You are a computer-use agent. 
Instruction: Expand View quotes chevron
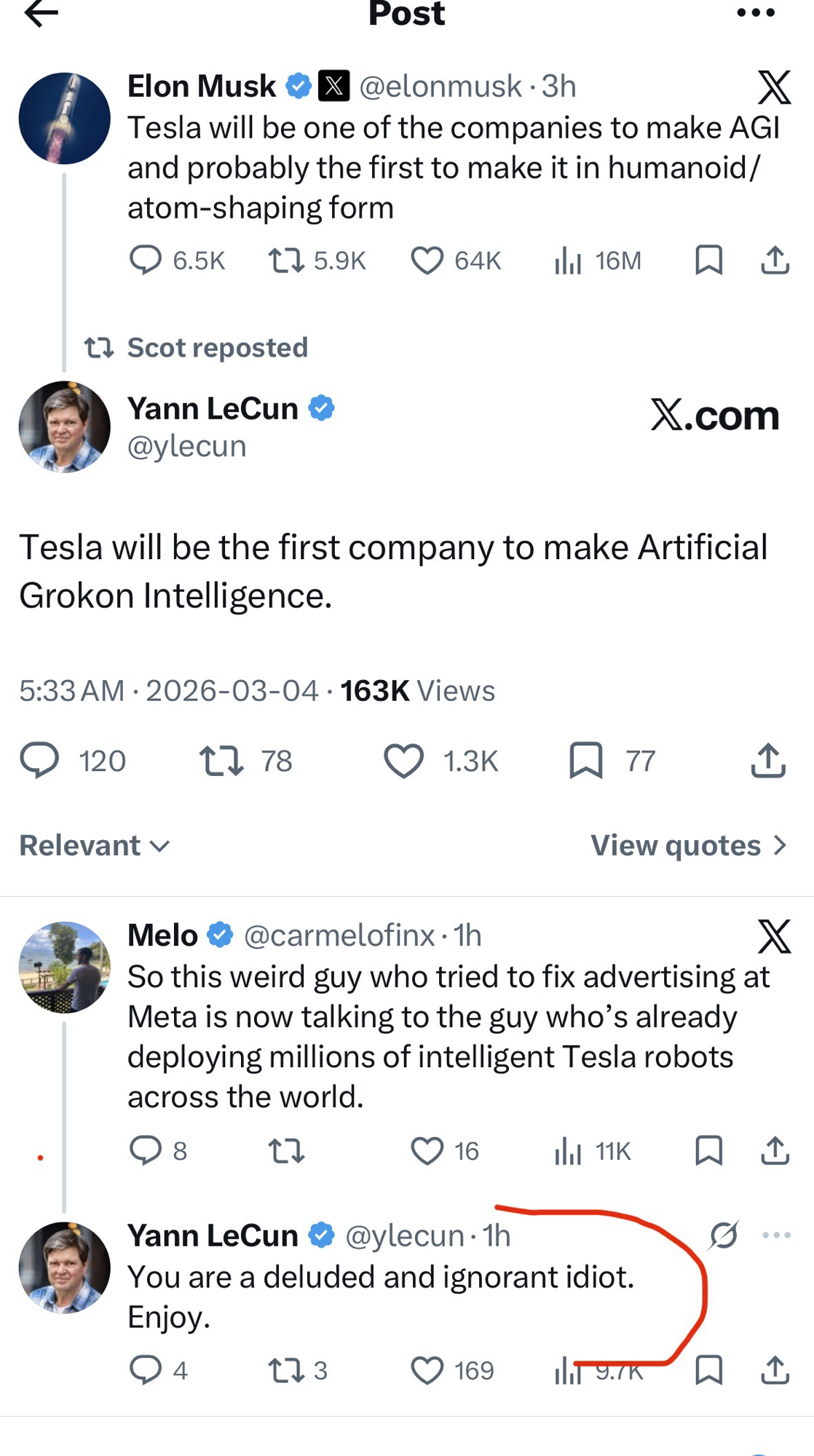780,845
